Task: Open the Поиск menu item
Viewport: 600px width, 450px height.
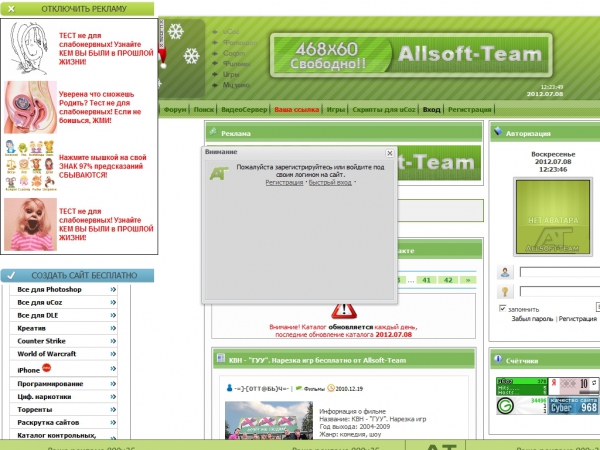Action: (204, 109)
